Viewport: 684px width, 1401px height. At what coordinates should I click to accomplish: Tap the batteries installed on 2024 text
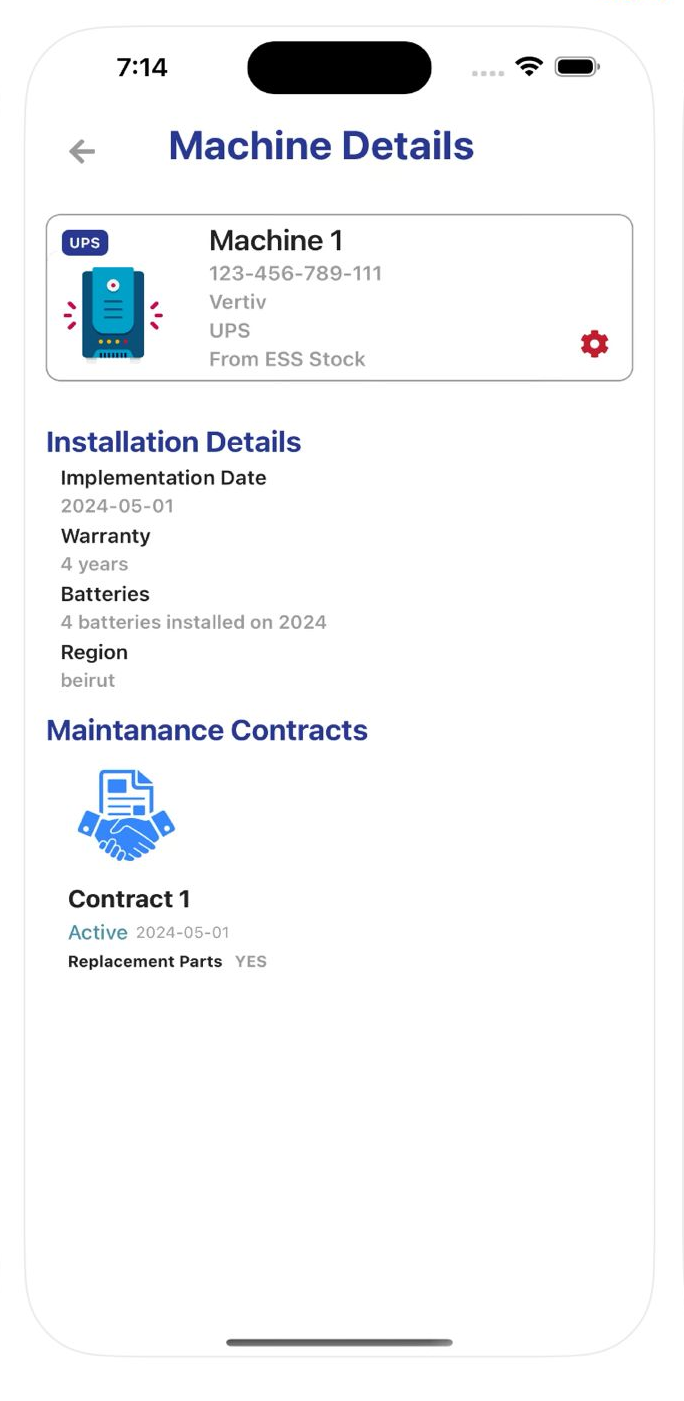coord(193,622)
